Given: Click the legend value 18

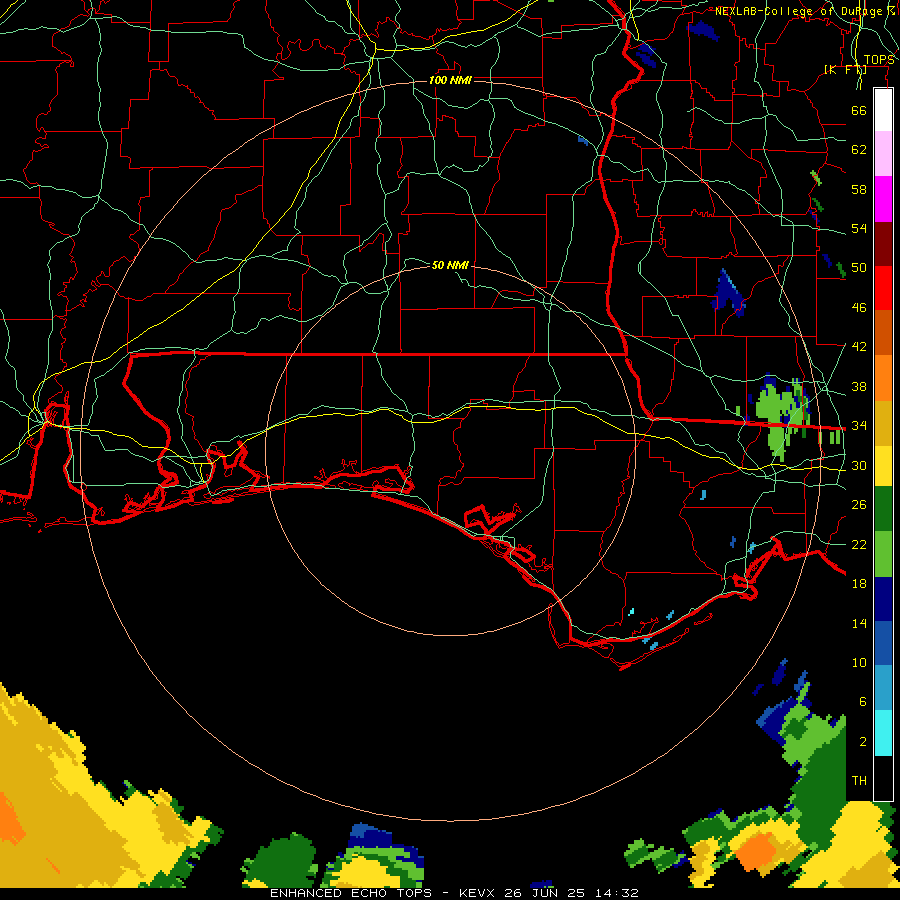Looking at the screenshot, I should pyautogui.click(x=859, y=584).
